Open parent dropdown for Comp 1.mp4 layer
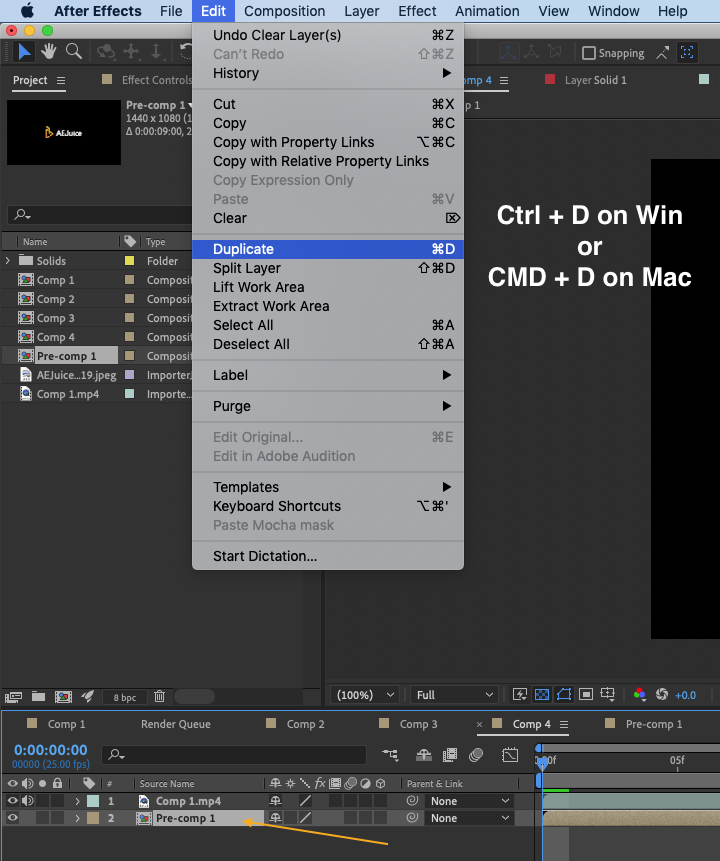 click(470, 801)
